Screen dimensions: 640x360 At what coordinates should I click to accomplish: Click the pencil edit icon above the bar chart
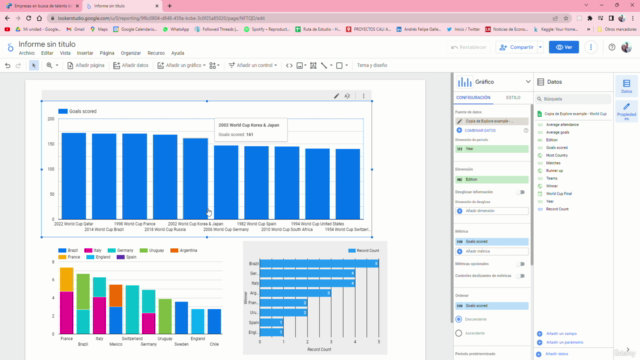(x=336, y=96)
